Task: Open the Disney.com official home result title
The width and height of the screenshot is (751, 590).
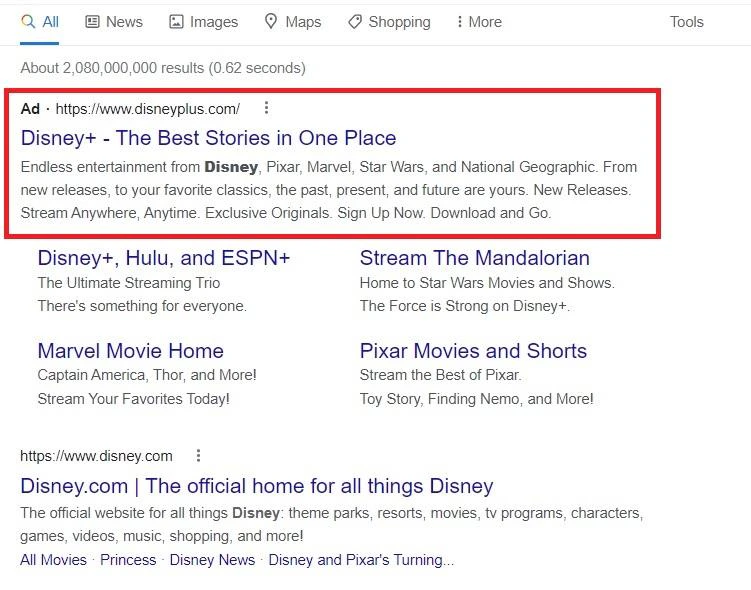Action: pyautogui.click(x=257, y=486)
